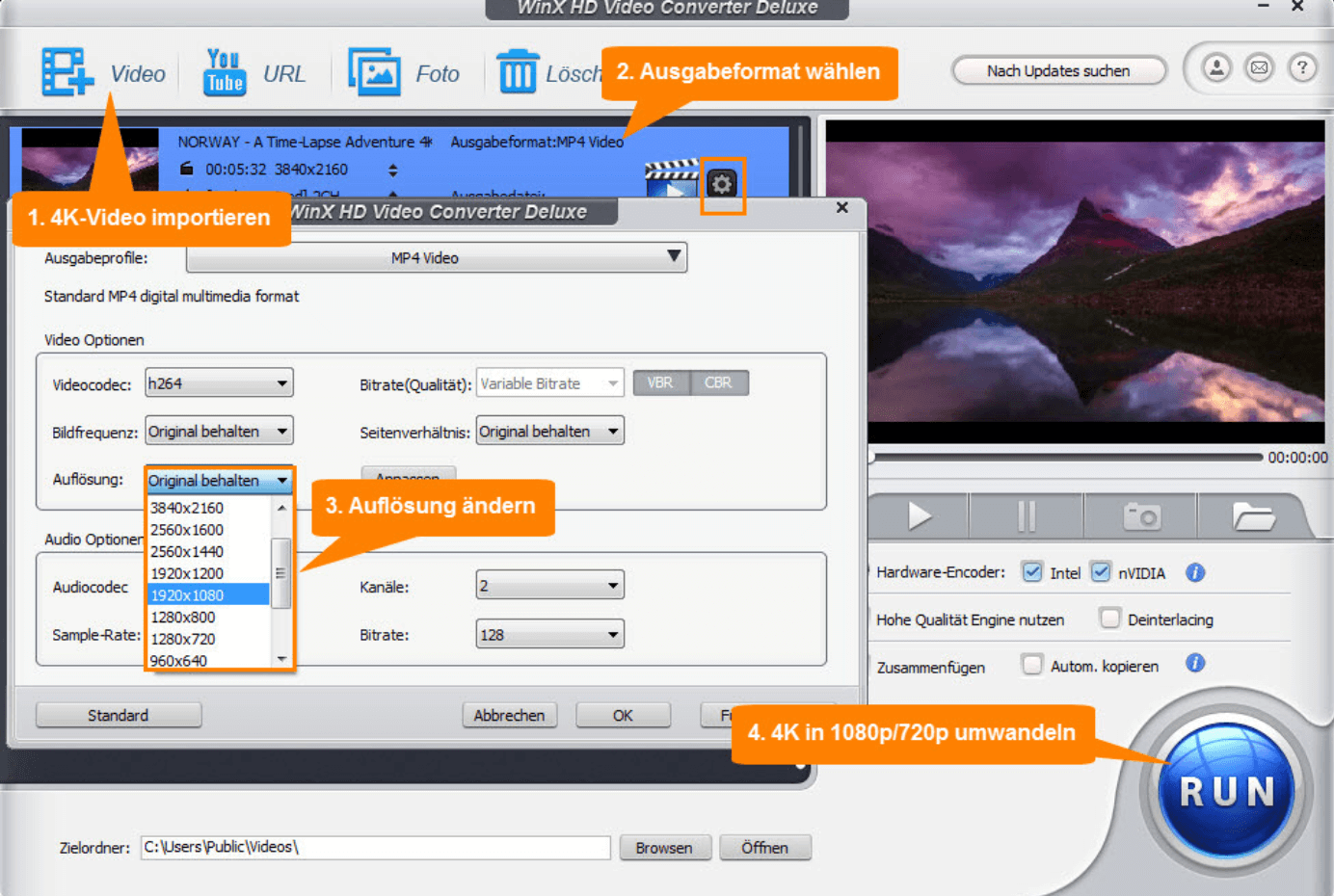Select 1280x720 resolution
Image resolution: width=1334 pixels, height=896 pixels.
(208, 639)
